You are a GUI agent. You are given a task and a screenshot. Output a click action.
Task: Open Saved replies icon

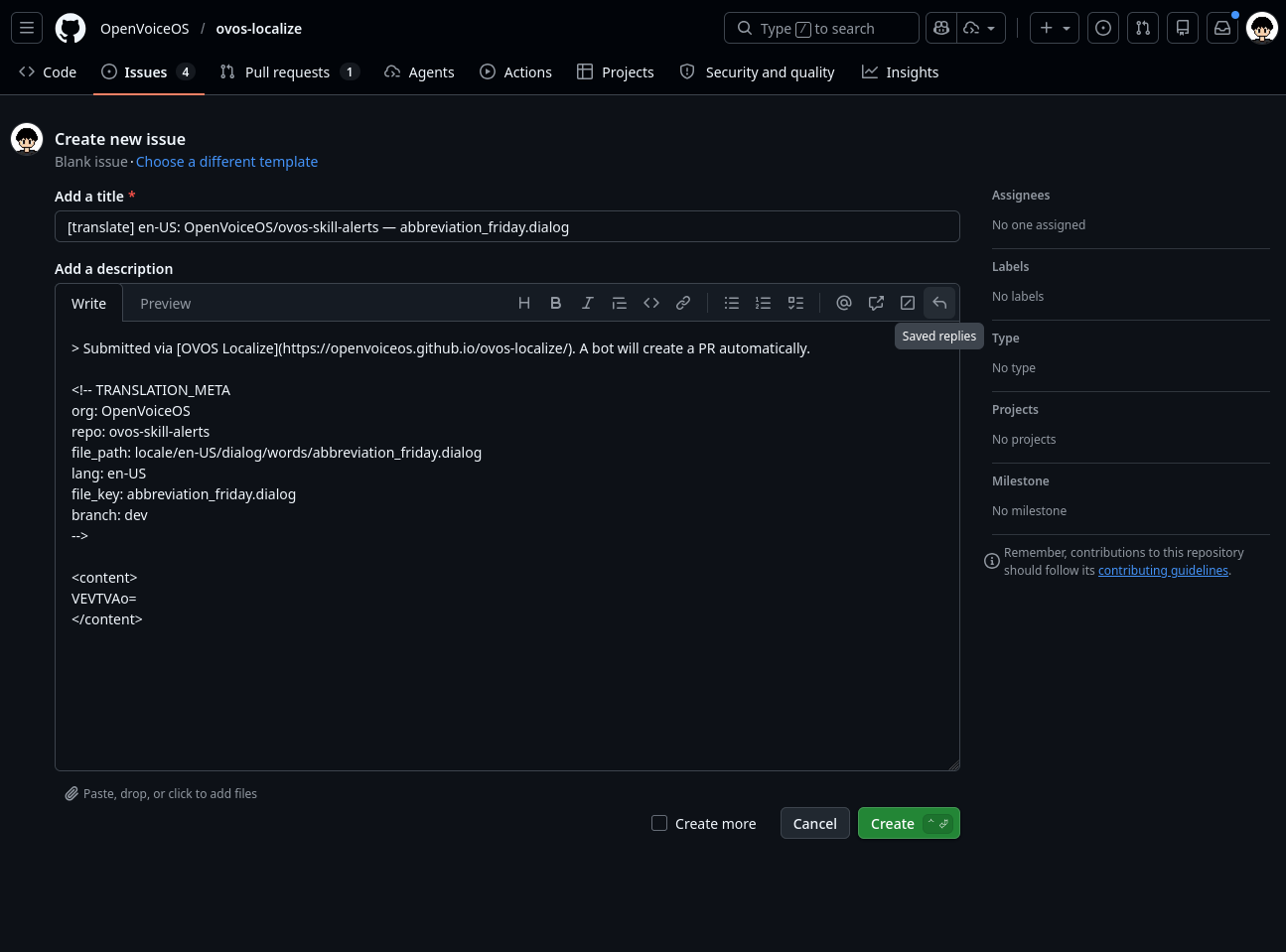(939, 303)
